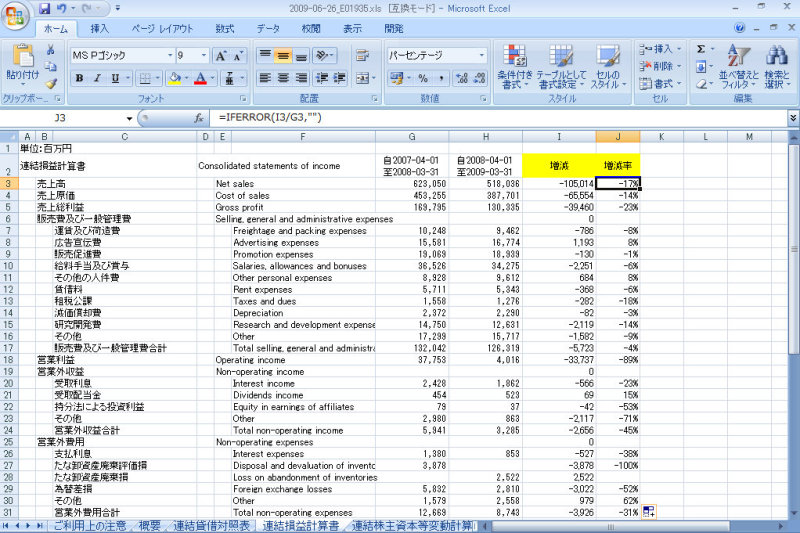Click the delete cells button

pyautogui.click(x=660, y=66)
